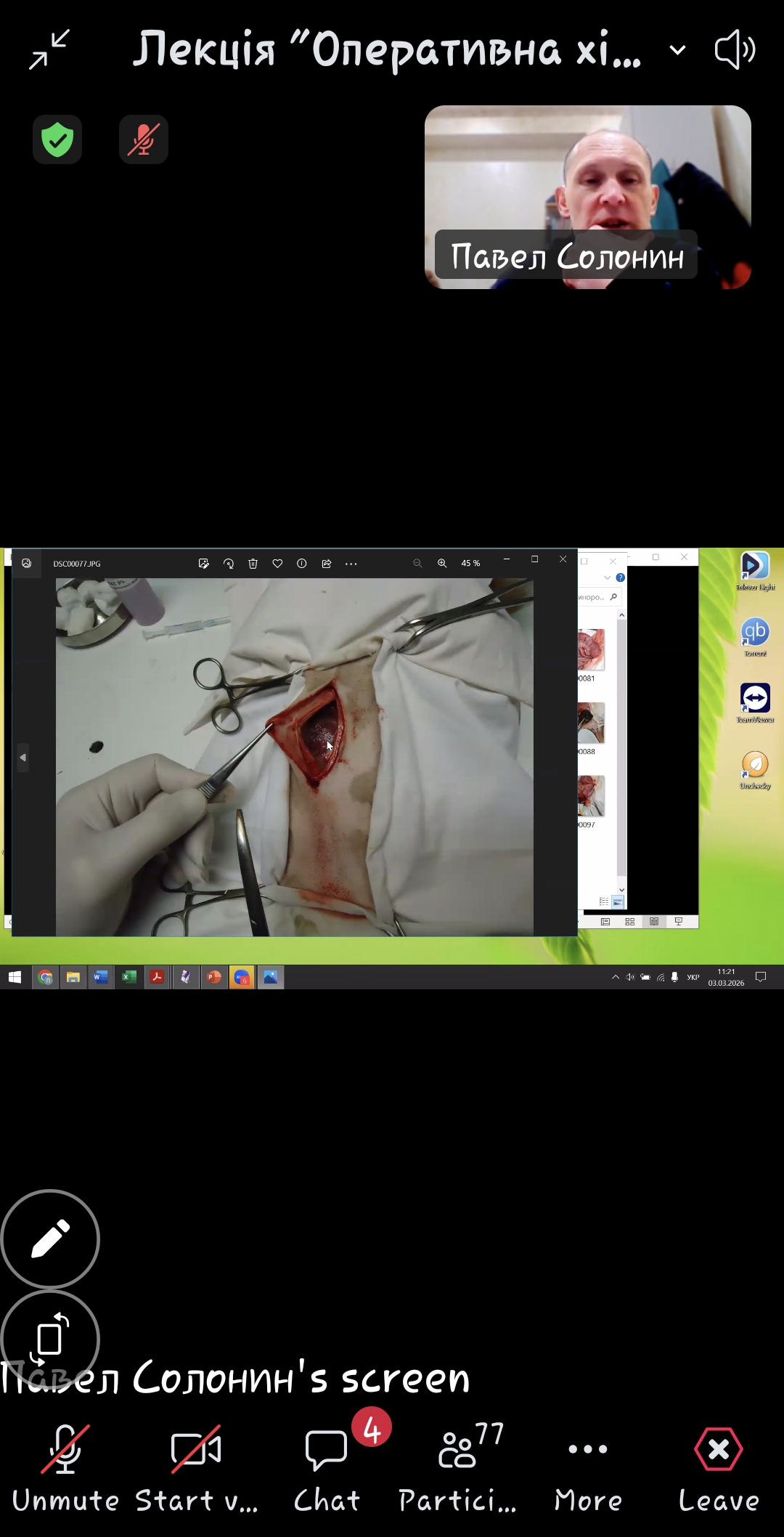This screenshot has width=784, height=1537.
Task: Open the Chat panel
Action: [x=327, y=1467]
